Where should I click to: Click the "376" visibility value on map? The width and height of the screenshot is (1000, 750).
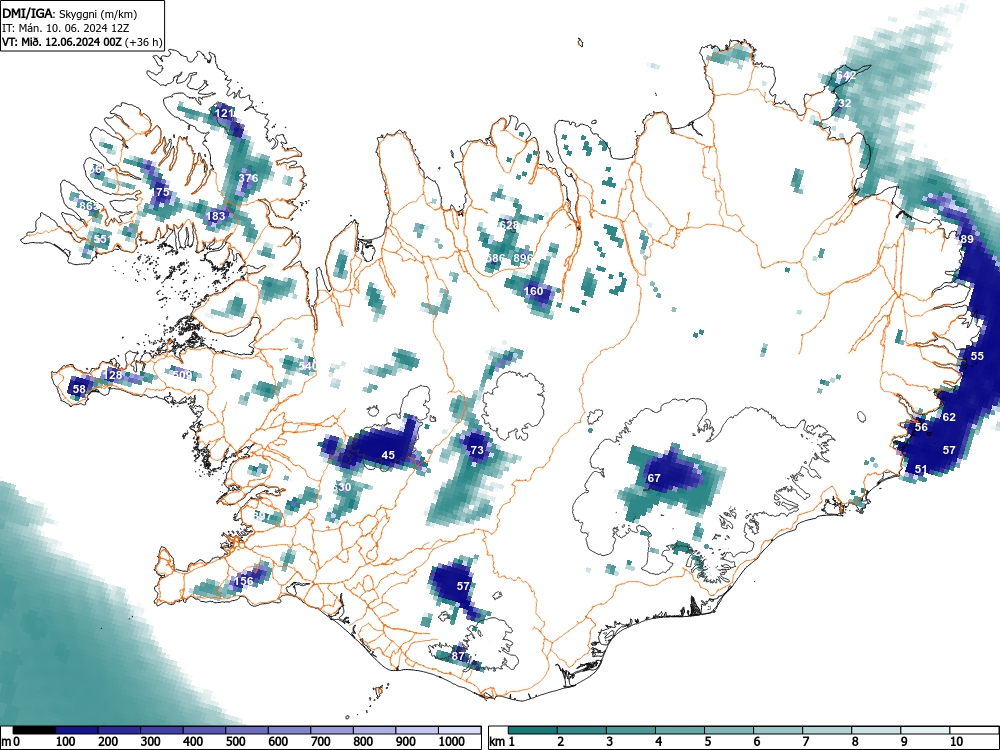point(248,178)
